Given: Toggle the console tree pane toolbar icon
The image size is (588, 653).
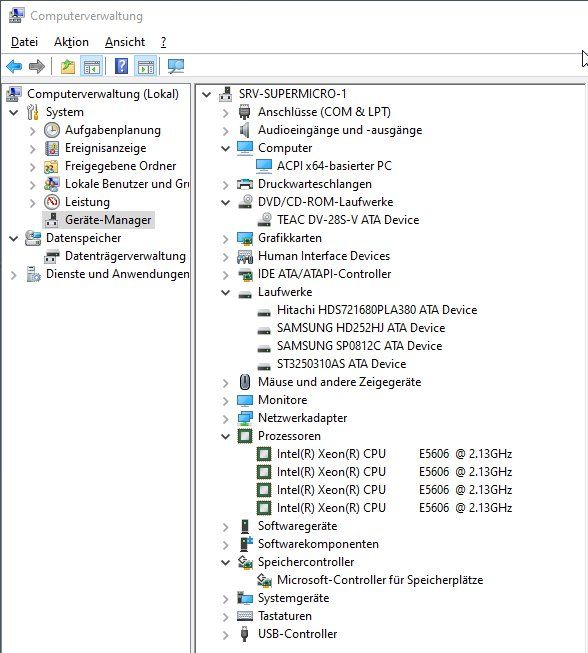Looking at the screenshot, I should tap(92, 66).
